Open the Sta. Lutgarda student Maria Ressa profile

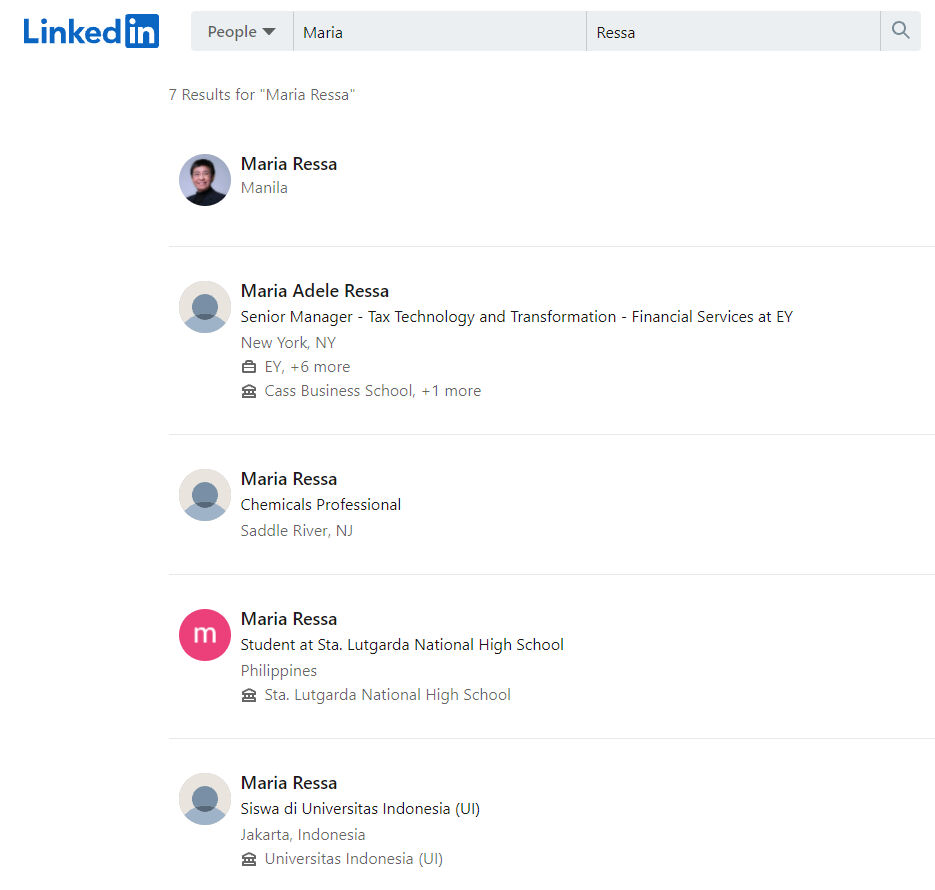click(289, 619)
